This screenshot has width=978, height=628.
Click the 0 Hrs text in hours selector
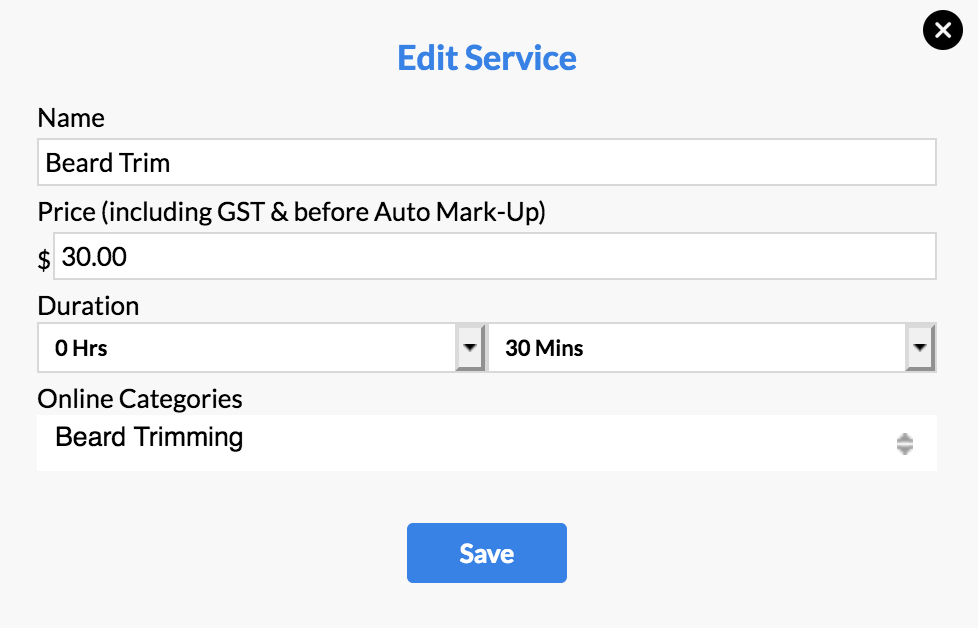coord(81,348)
